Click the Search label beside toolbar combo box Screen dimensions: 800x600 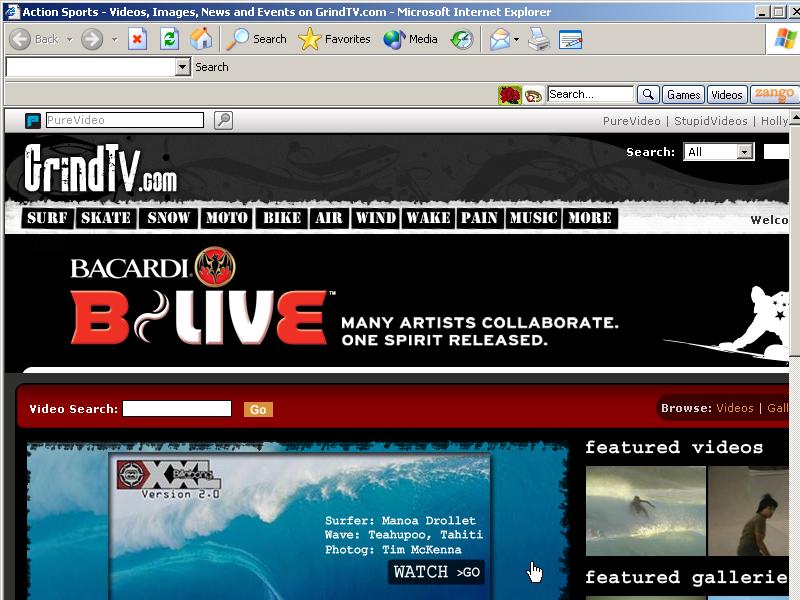click(x=212, y=67)
